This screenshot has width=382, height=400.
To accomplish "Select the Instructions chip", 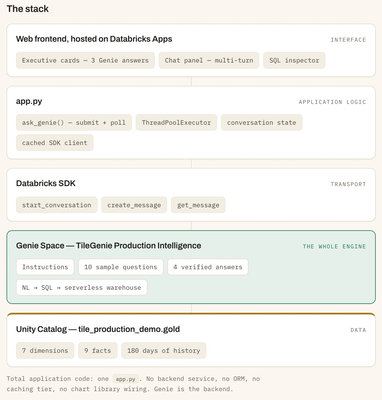I will click(45, 267).
